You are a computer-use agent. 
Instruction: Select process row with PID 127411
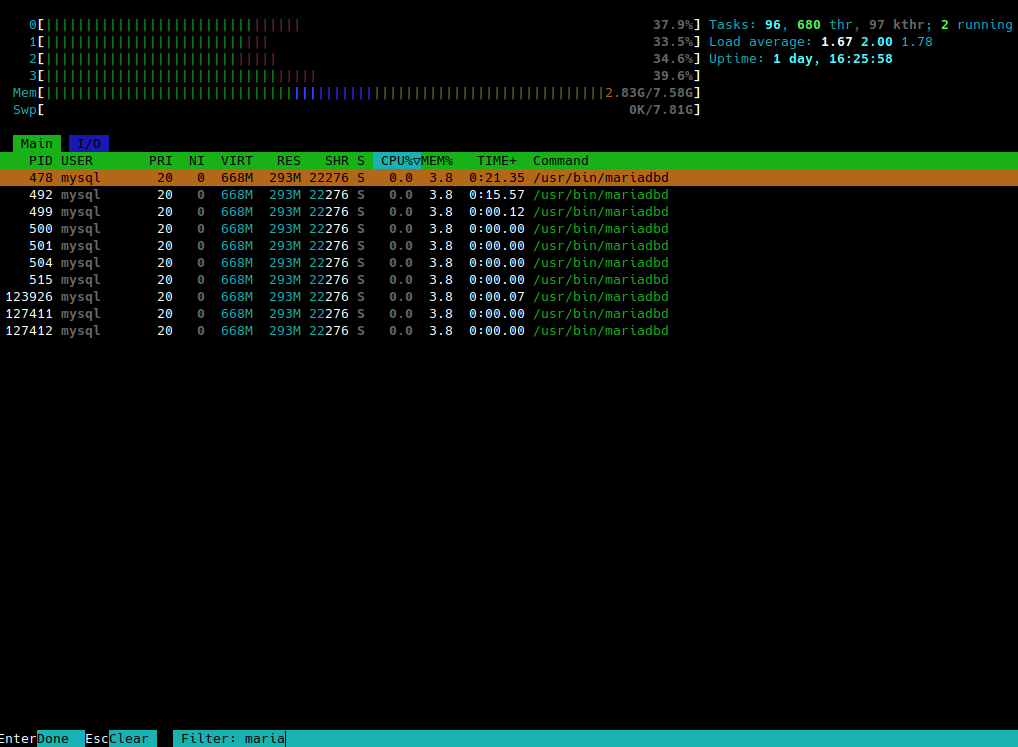(509, 313)
